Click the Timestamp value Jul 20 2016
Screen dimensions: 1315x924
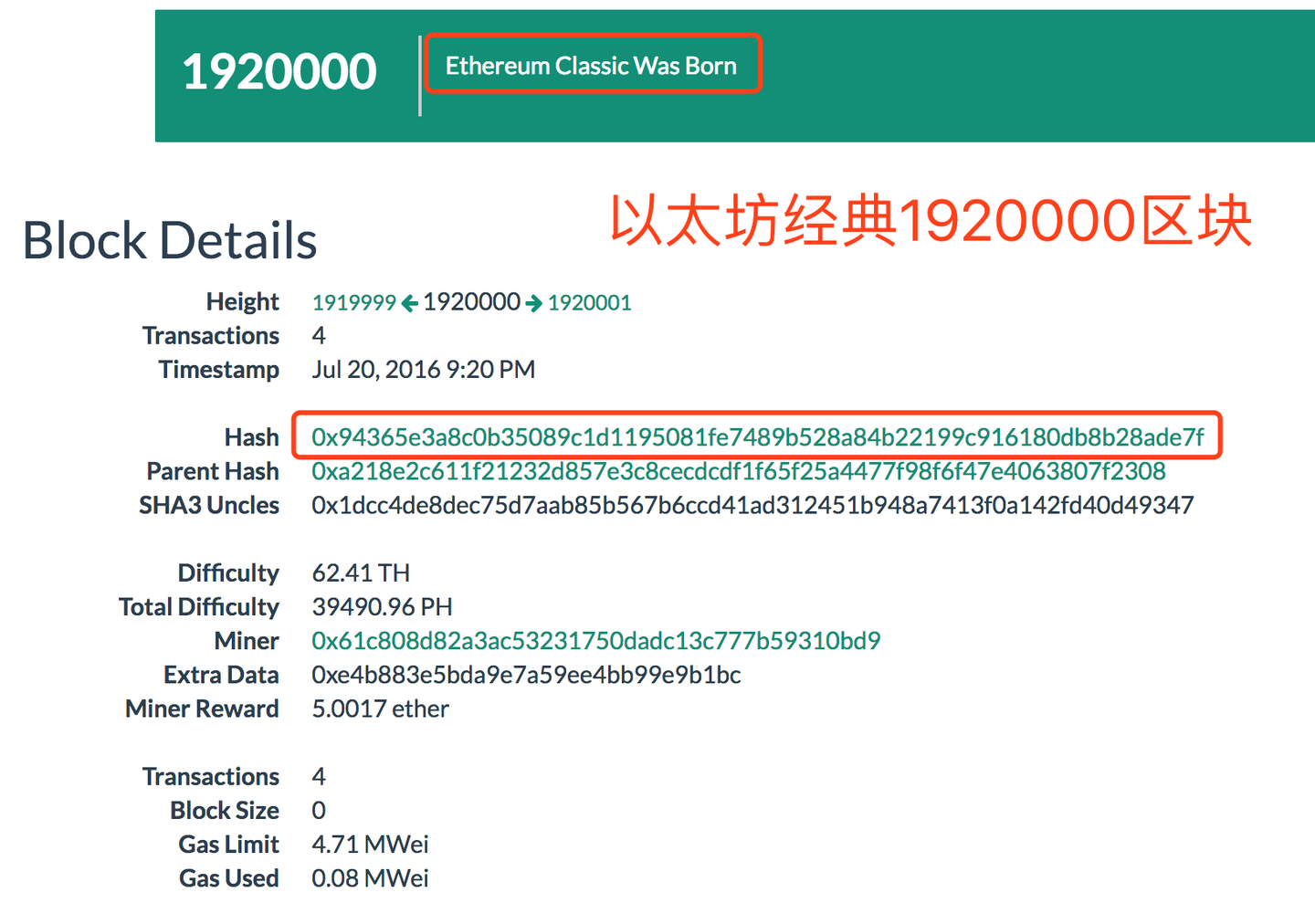click(x=424, y=369)
